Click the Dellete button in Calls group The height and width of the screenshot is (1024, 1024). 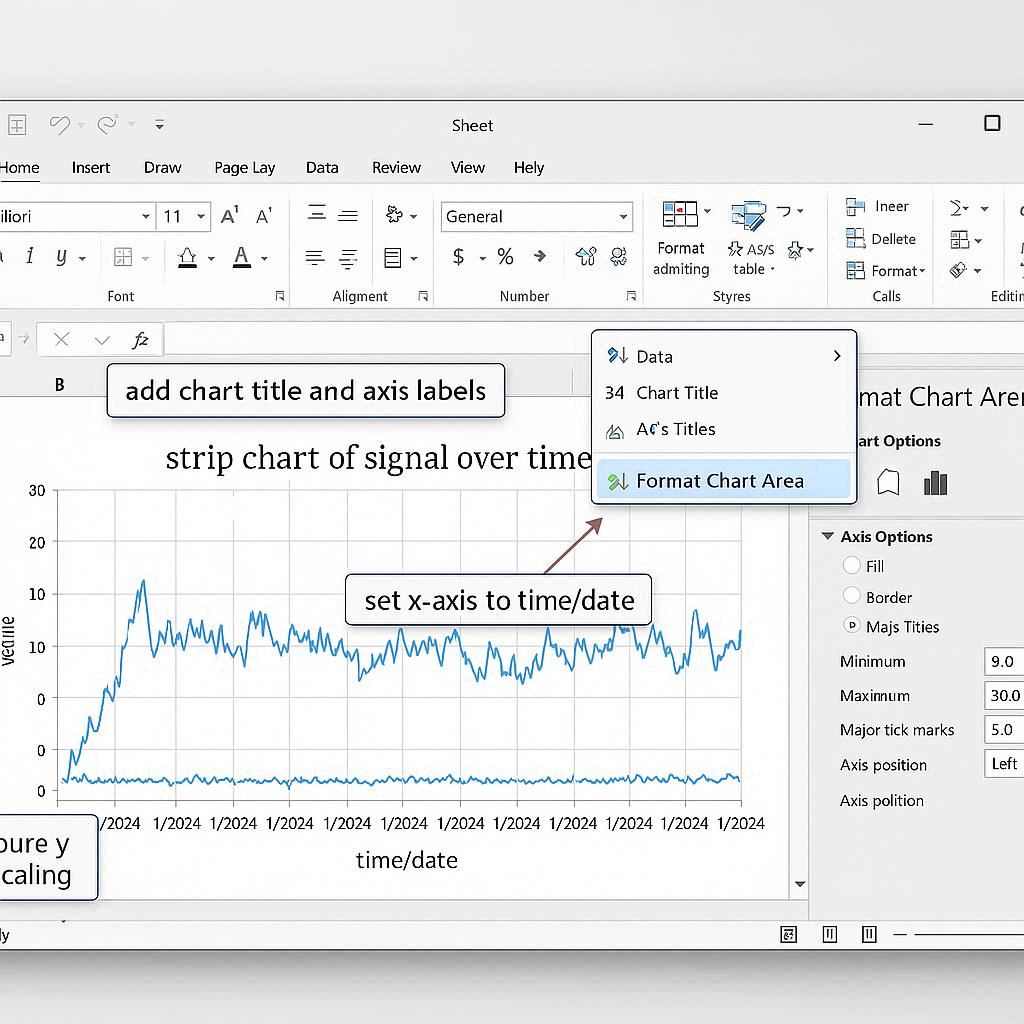[x=881, y=239]
